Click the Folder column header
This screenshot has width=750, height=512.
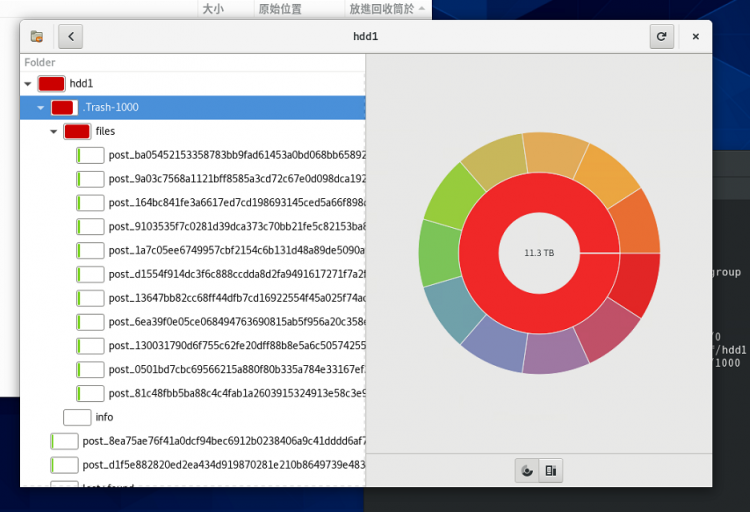click(x=40, y=62)
